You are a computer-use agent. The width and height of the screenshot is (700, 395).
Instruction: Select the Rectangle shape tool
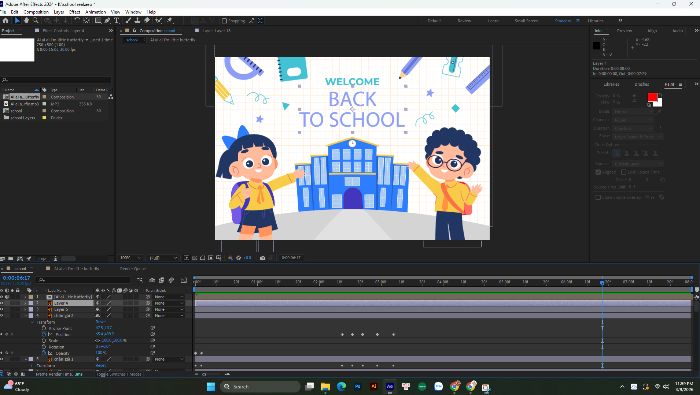(98, 21)
